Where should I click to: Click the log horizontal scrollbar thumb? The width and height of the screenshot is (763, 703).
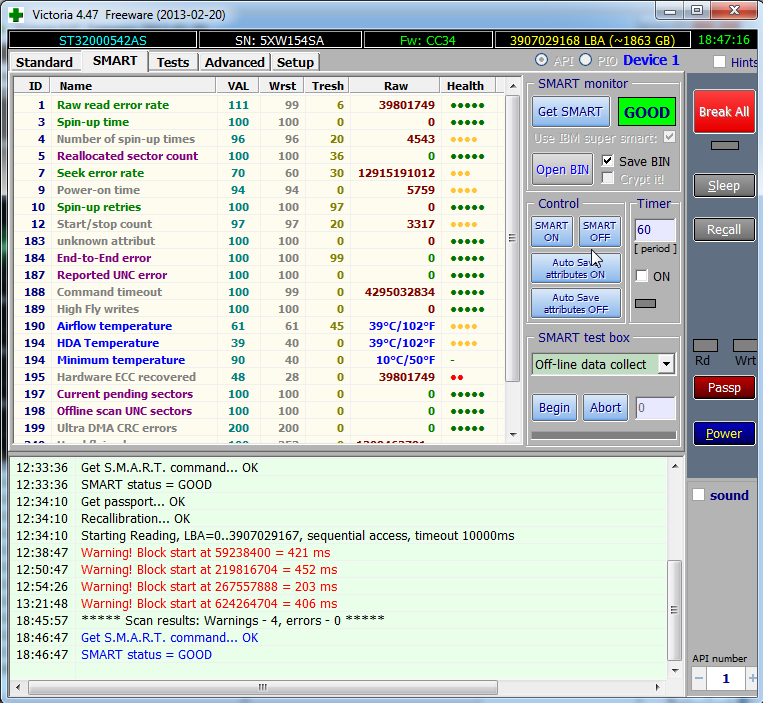[263, 687]
